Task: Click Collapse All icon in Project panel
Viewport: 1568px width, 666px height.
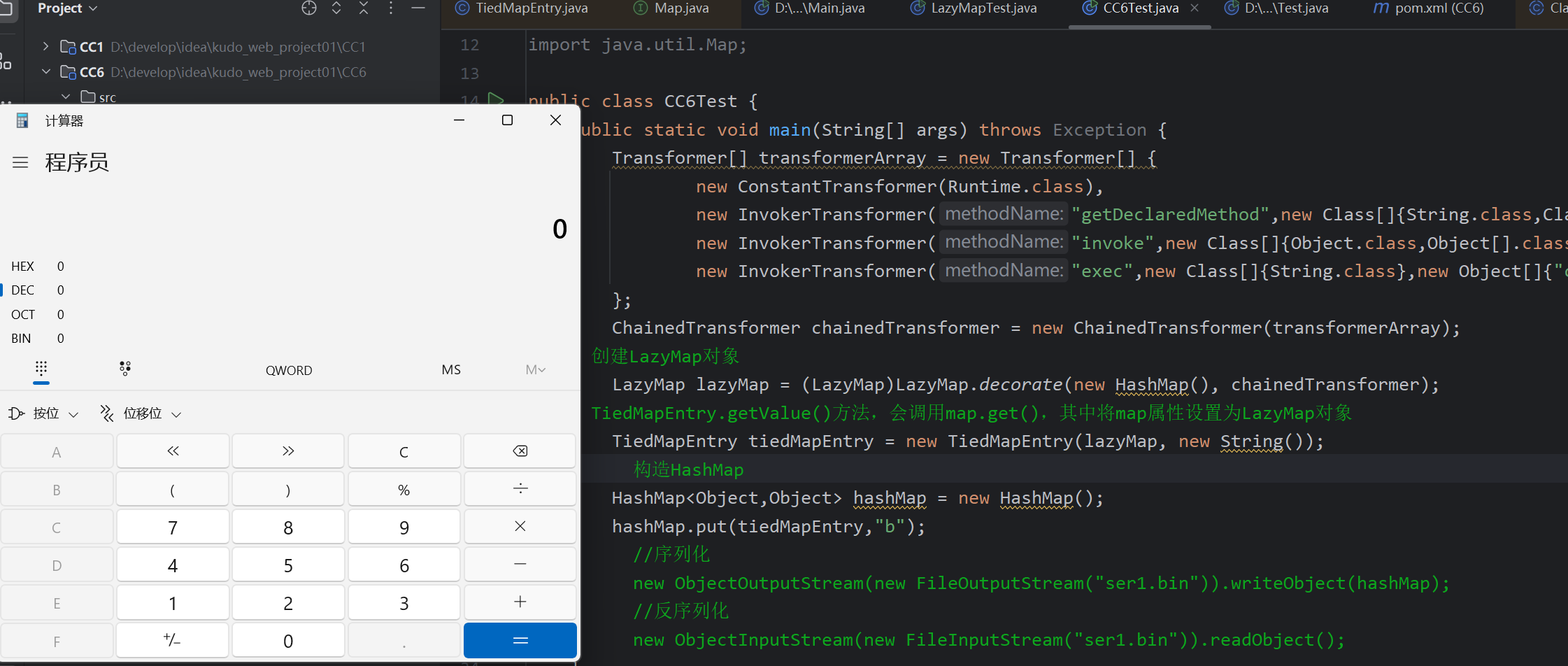Action: (x=364, y=8)
